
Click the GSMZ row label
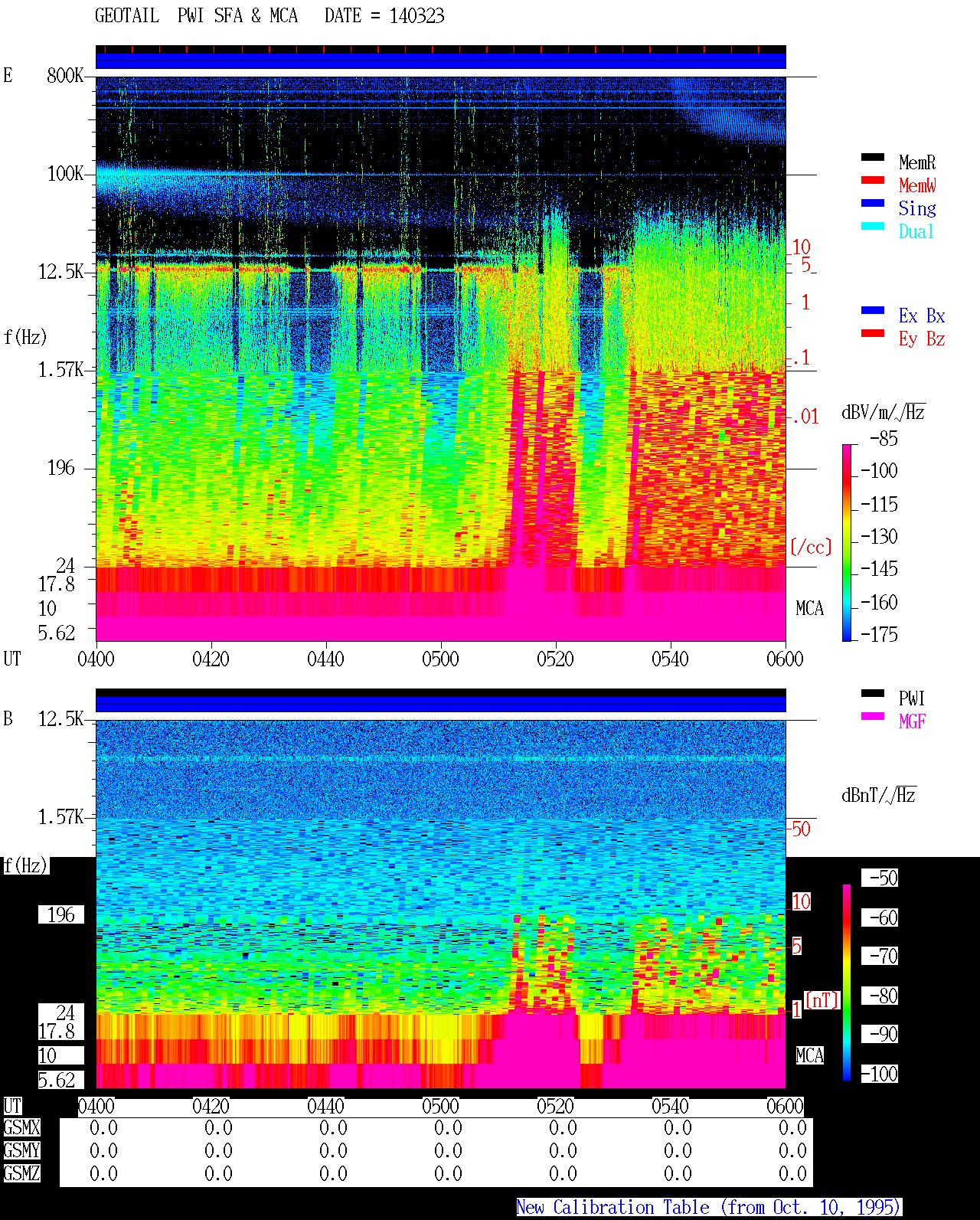[x=21, y=1173]
